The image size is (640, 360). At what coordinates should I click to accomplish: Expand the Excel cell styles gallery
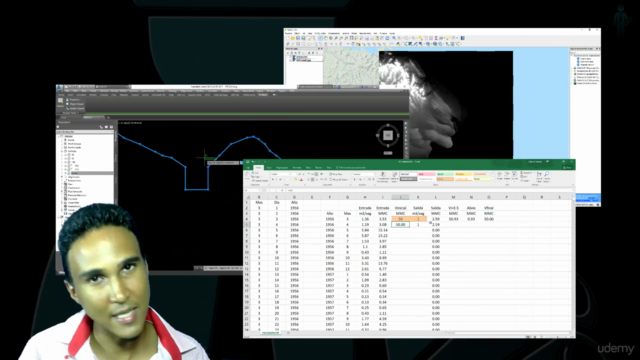492,179
